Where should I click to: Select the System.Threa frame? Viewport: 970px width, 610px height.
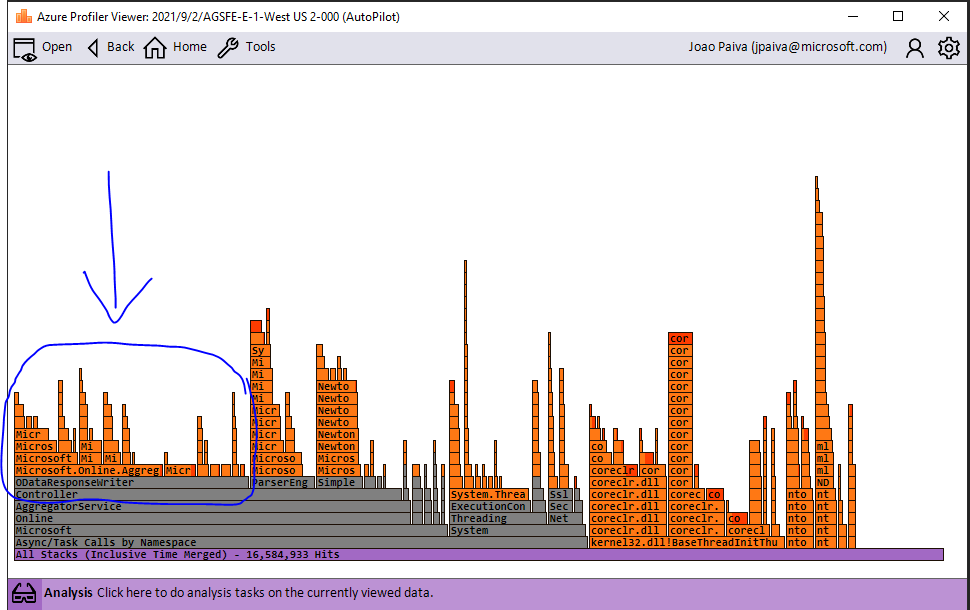pyautogui.click(x=489, y=494)
